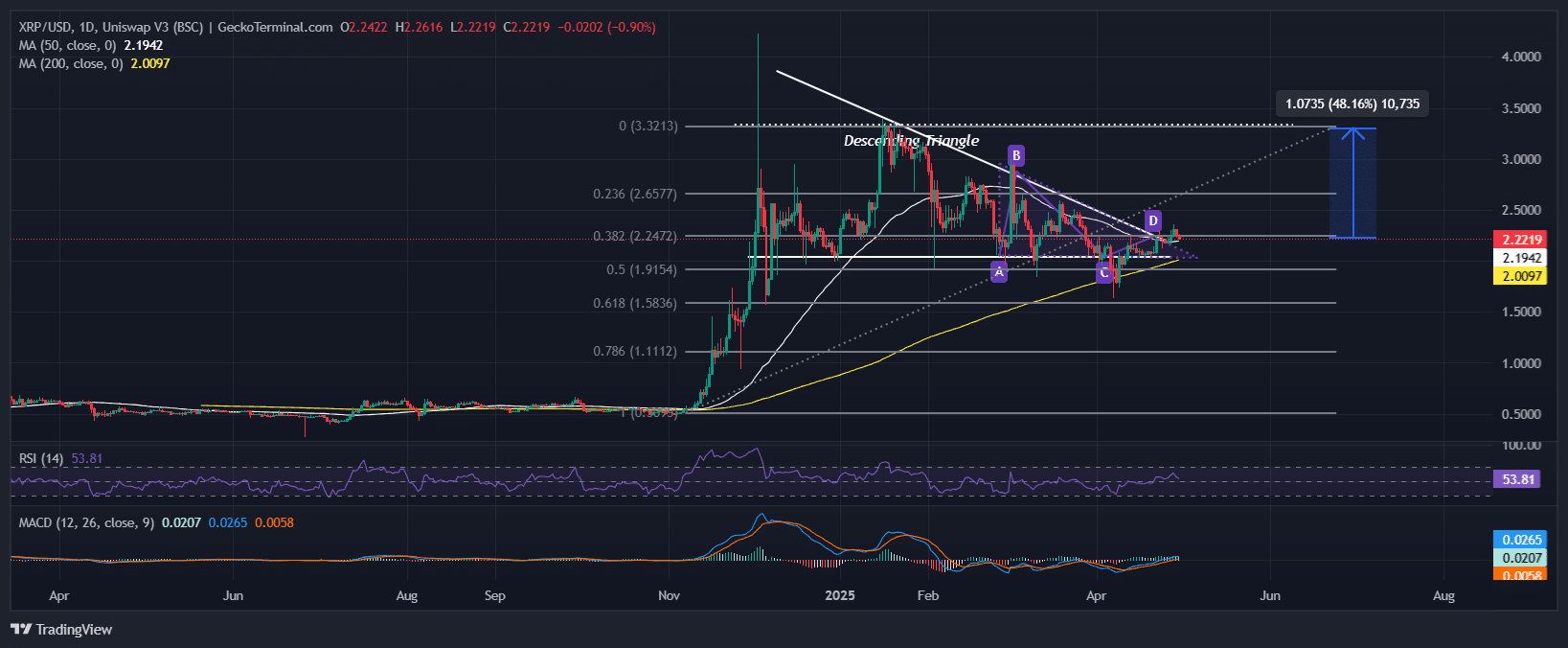Click the MACD legend value 0.0207
The image size is (1568, 648).
181,522
